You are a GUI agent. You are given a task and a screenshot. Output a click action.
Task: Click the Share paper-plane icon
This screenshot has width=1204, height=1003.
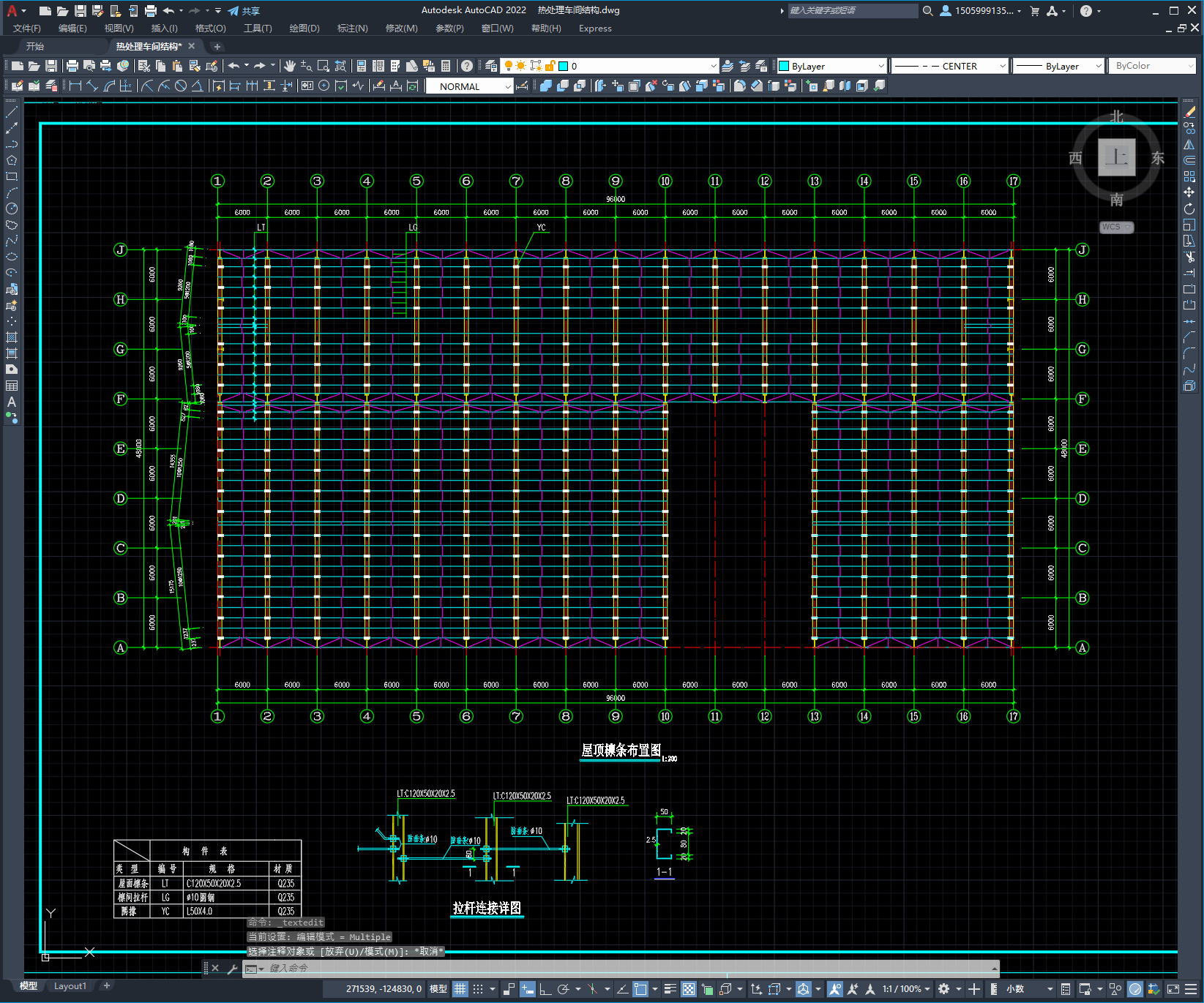click(233, 11)
